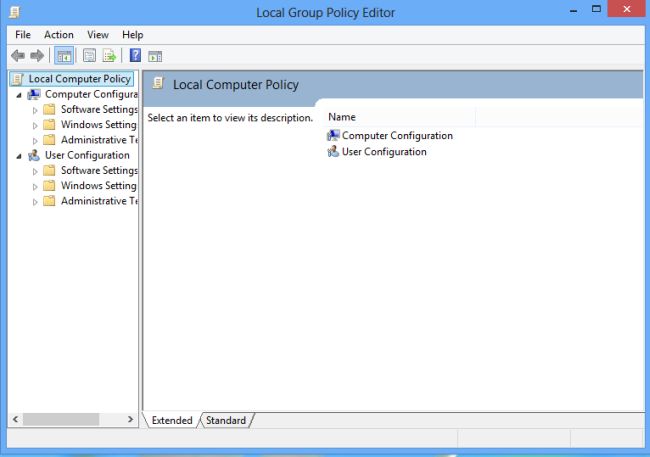Select Administrative Templates label under User Configuration
The image size is (650, 457).
point(99,201)
